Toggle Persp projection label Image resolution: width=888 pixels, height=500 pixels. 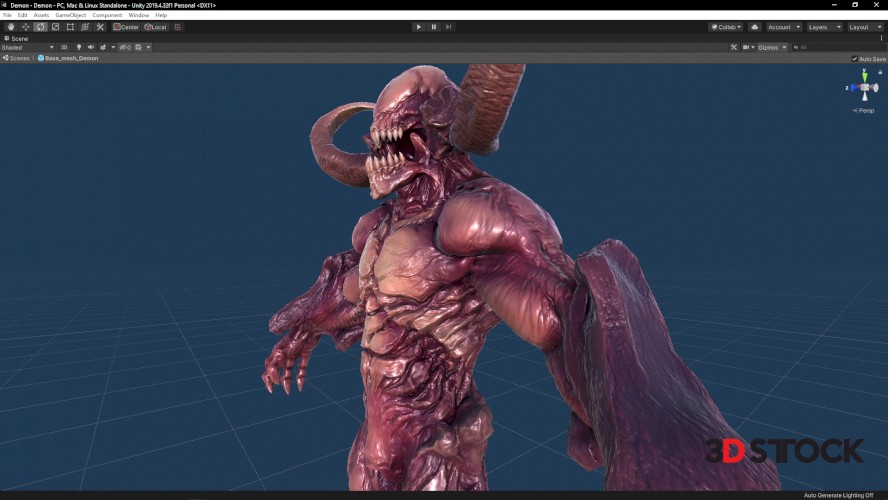pyautogui.click(x=864, y=110)
